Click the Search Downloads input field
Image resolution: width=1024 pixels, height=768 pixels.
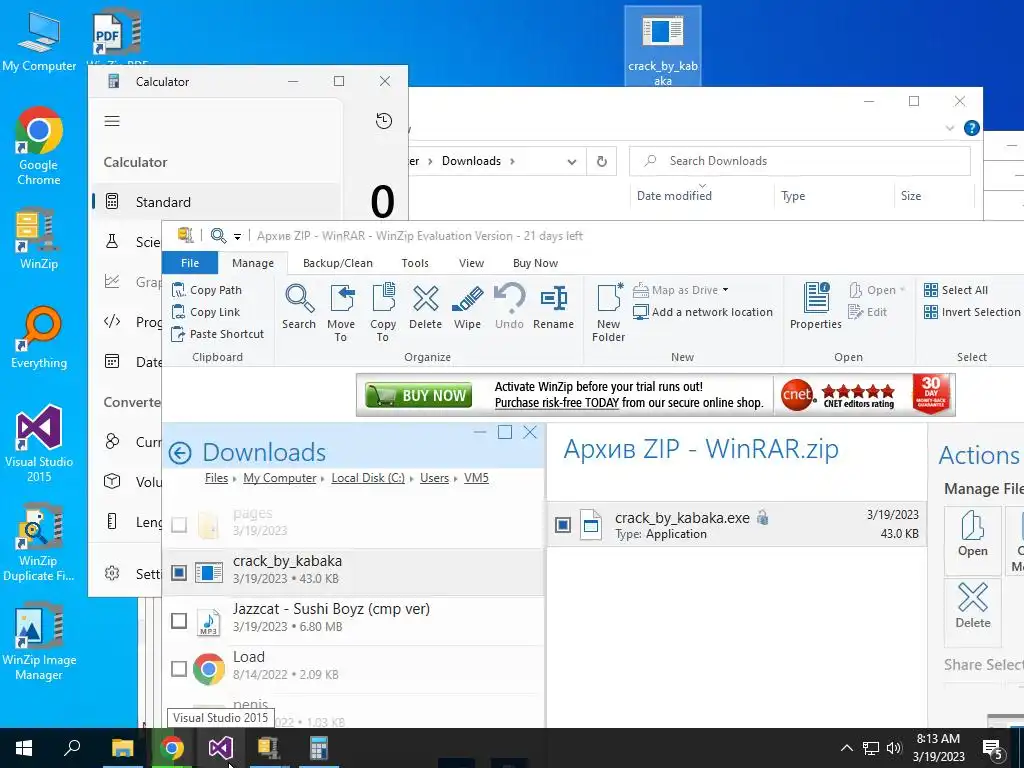pyautogui.click(x=799, y=161)
